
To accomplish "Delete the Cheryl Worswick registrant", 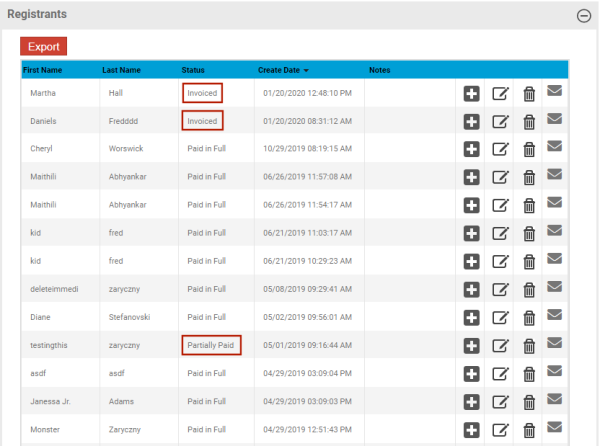I will click(529, 149).
